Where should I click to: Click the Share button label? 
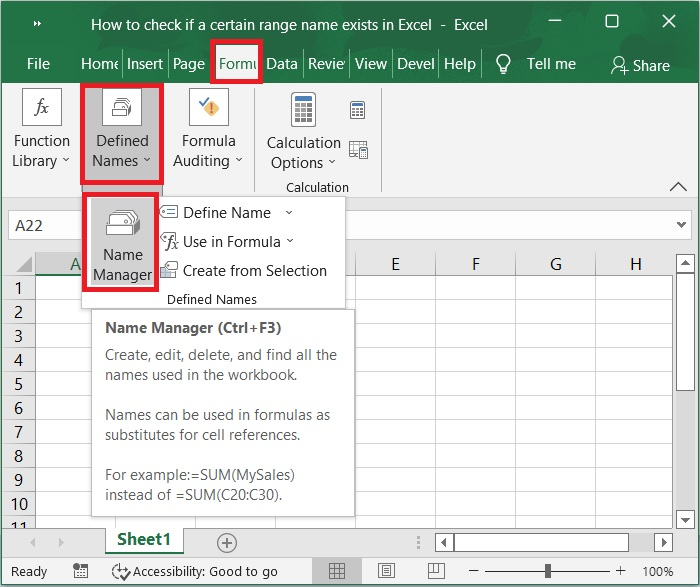pyautogui.click(x=651, y=66)
